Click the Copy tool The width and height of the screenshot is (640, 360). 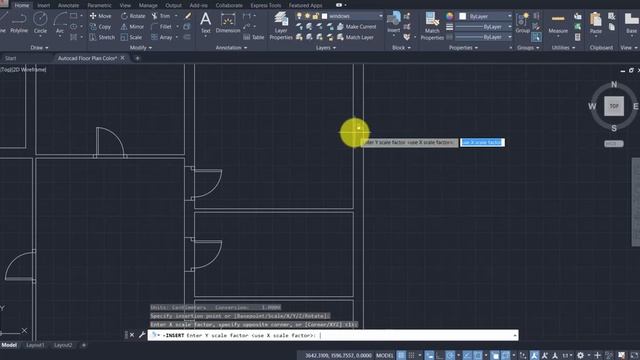point(100,27)
